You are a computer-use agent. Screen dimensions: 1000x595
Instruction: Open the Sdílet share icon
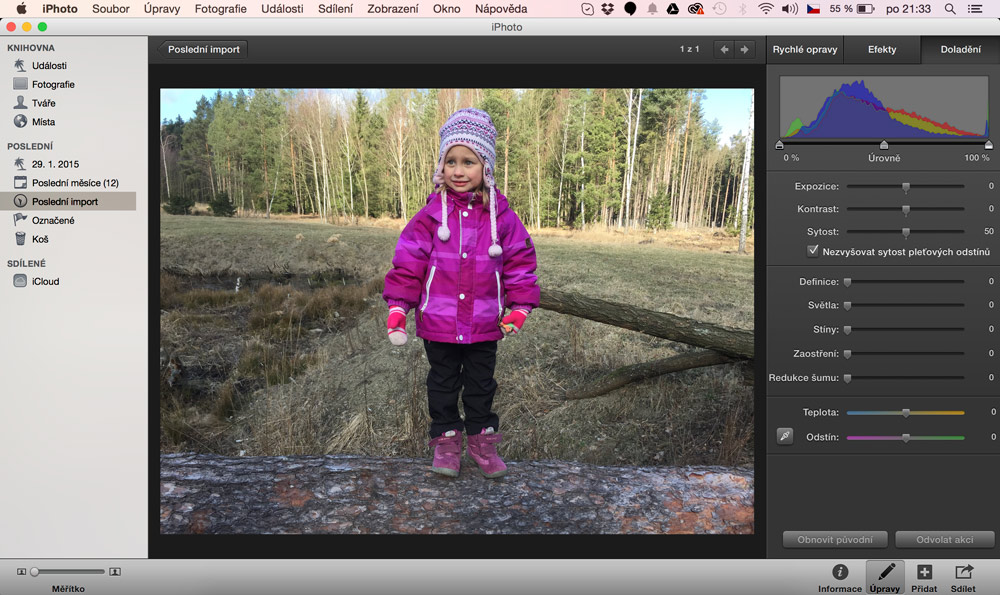coord(963,573)
